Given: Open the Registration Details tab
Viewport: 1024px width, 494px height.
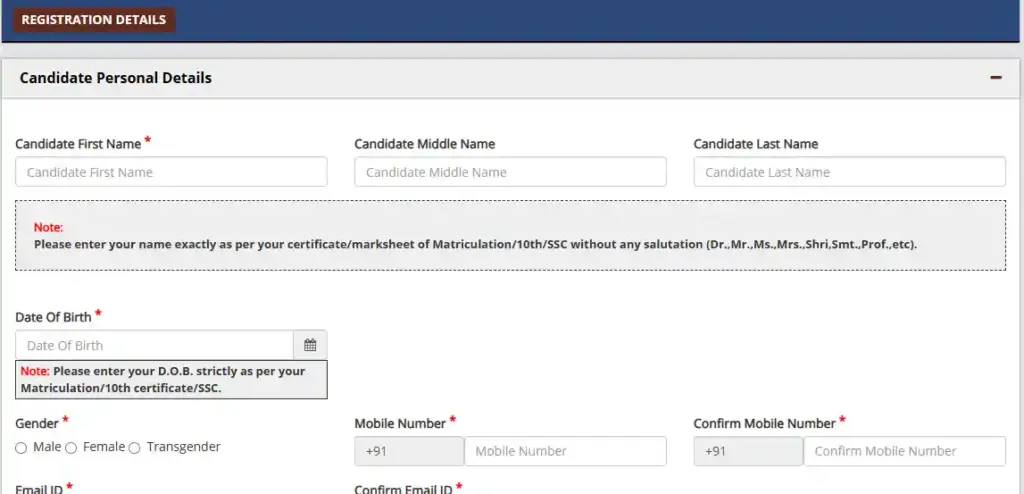Looking at the screenshot, I should pos(94,20).
